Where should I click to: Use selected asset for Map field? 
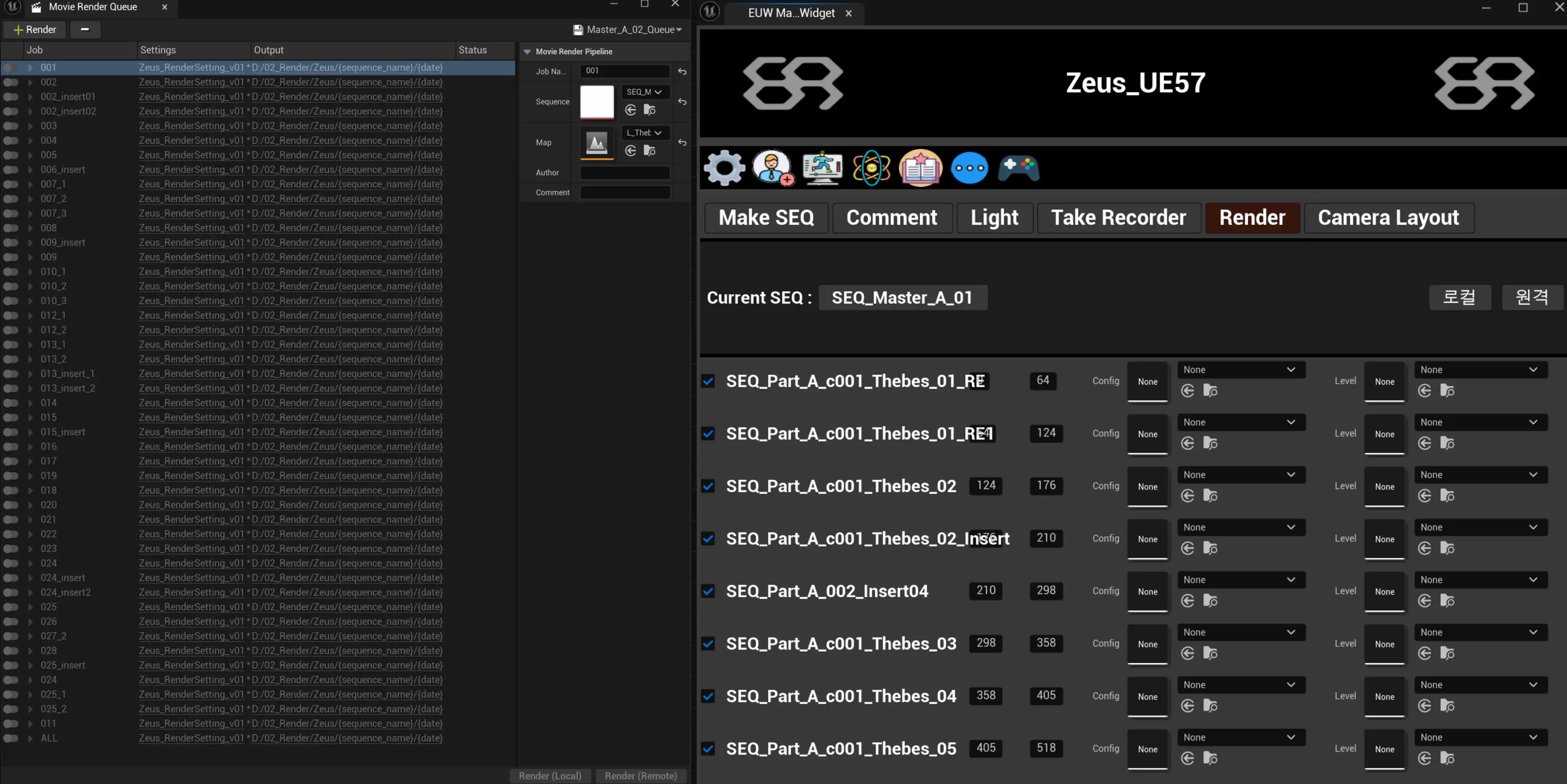pos(631,150)
